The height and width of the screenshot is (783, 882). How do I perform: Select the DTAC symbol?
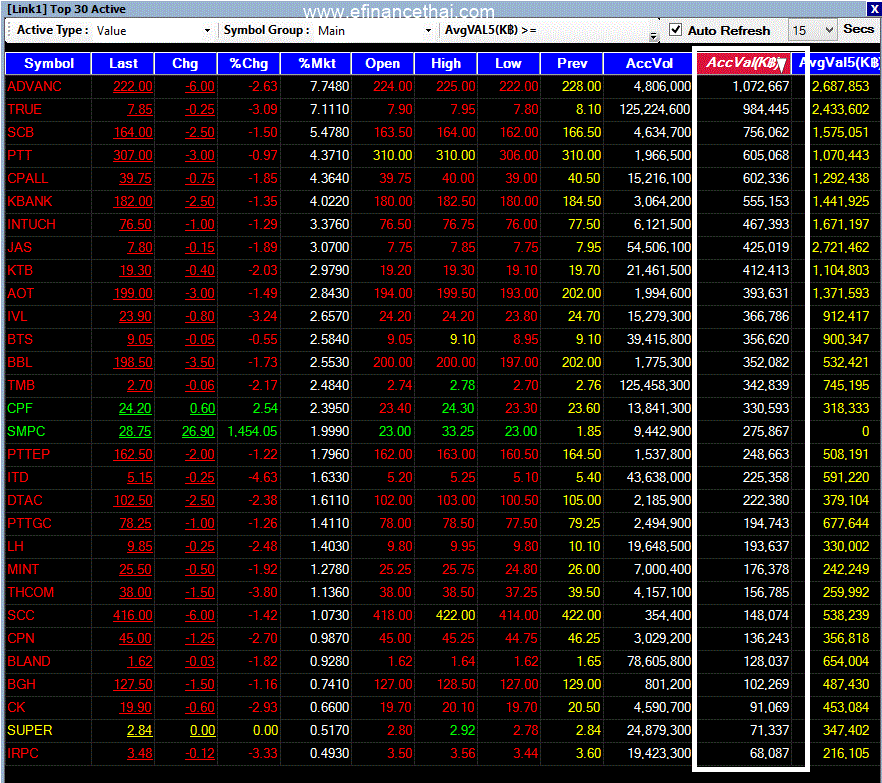click(x=25, y=501)
